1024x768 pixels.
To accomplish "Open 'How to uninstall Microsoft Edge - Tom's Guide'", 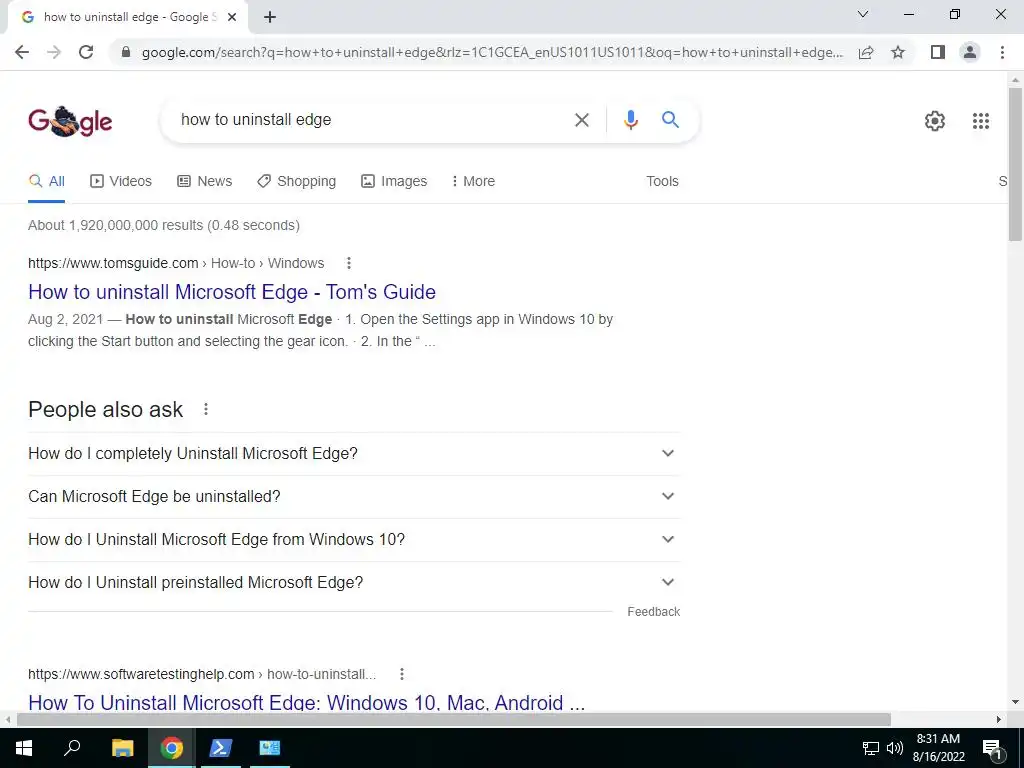I will tap(232, 292).
